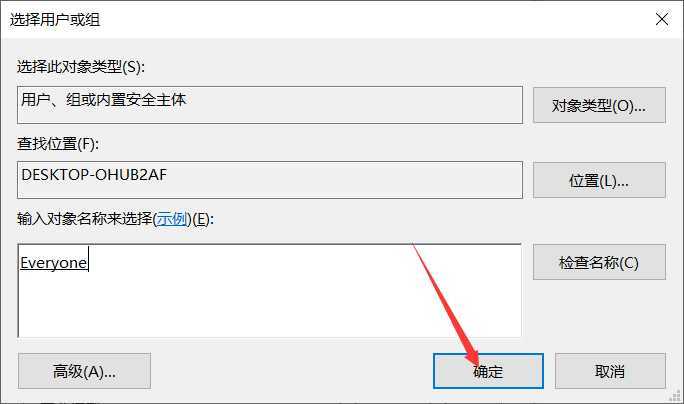This screenshot has width=684, height=404.
Task: Click the DESKTOP-OHUB2AF location field
Action: pyautogui.click(x=270, y=180)
